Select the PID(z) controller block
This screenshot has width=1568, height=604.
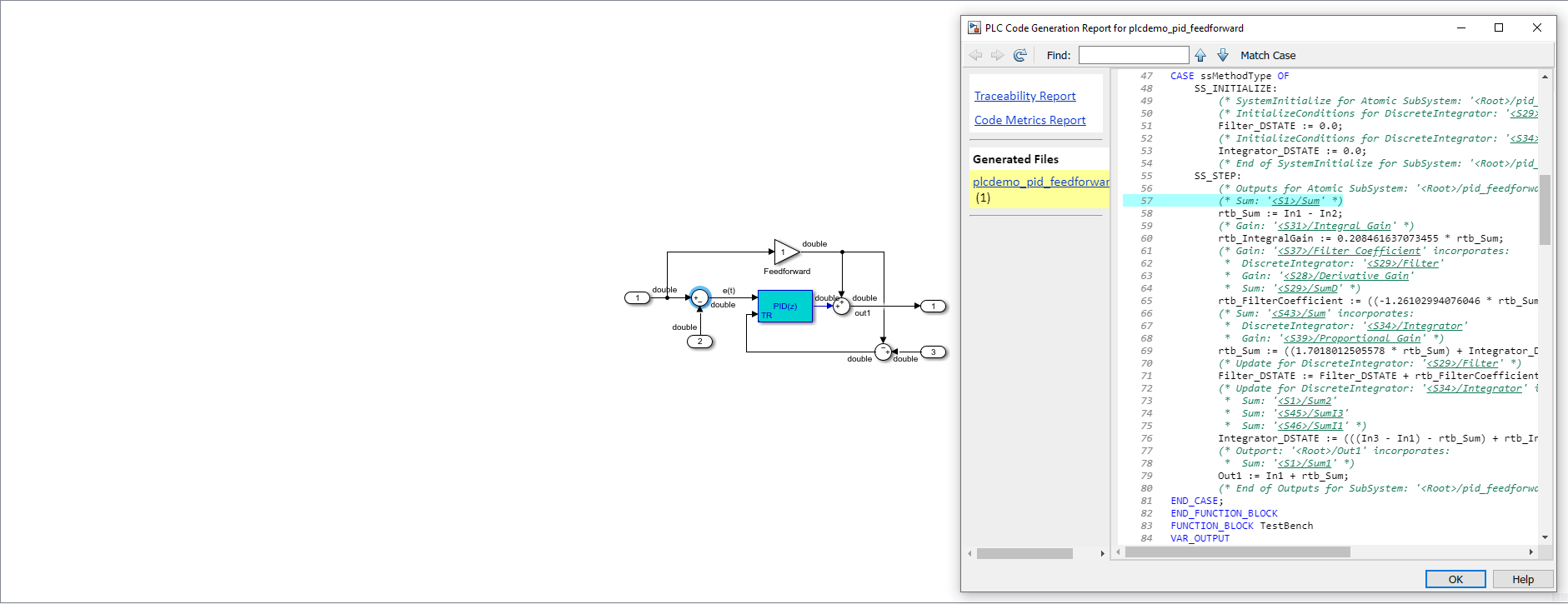click(784, 307)
